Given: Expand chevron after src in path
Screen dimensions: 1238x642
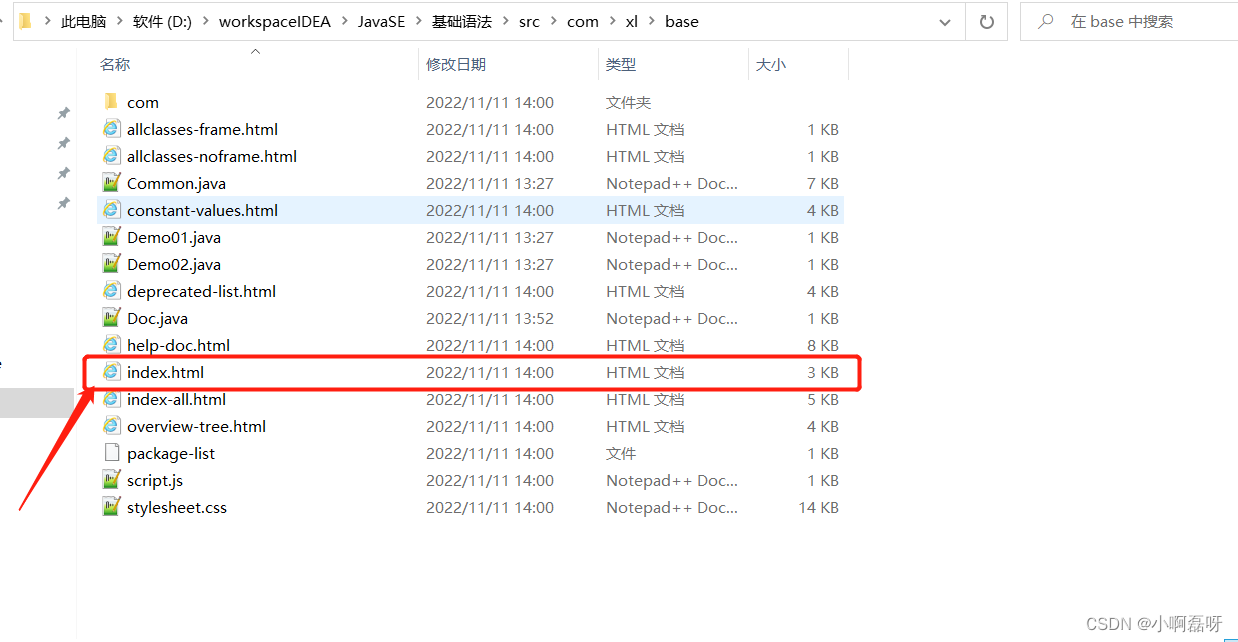Looking at the screenshot, I should click(552, 21).
